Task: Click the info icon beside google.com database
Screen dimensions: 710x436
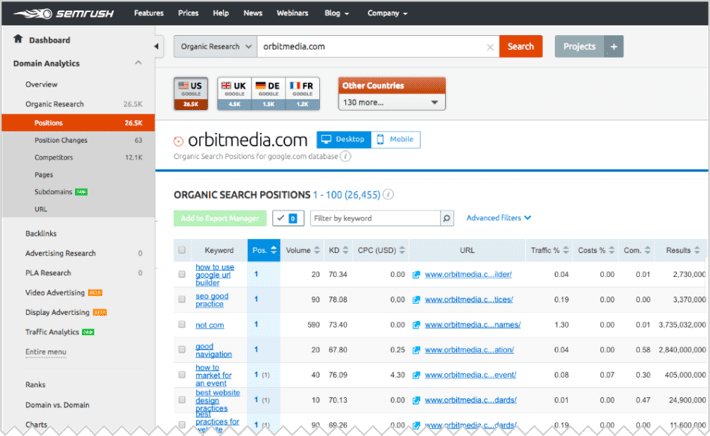Action: 345,157
